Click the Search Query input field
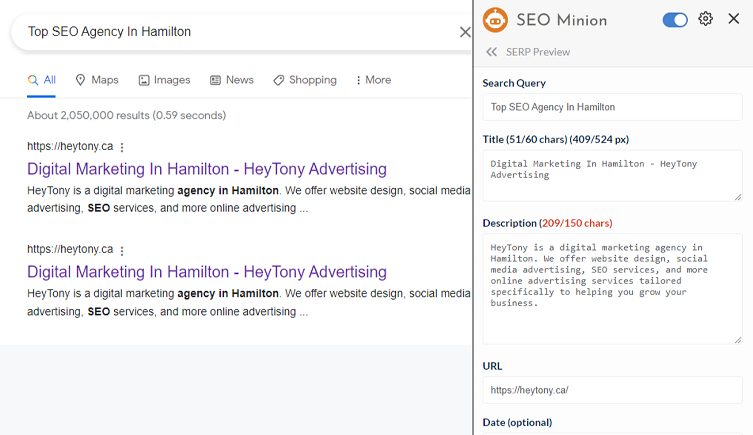This screenshot has width=753, height=435. (612, 107)
